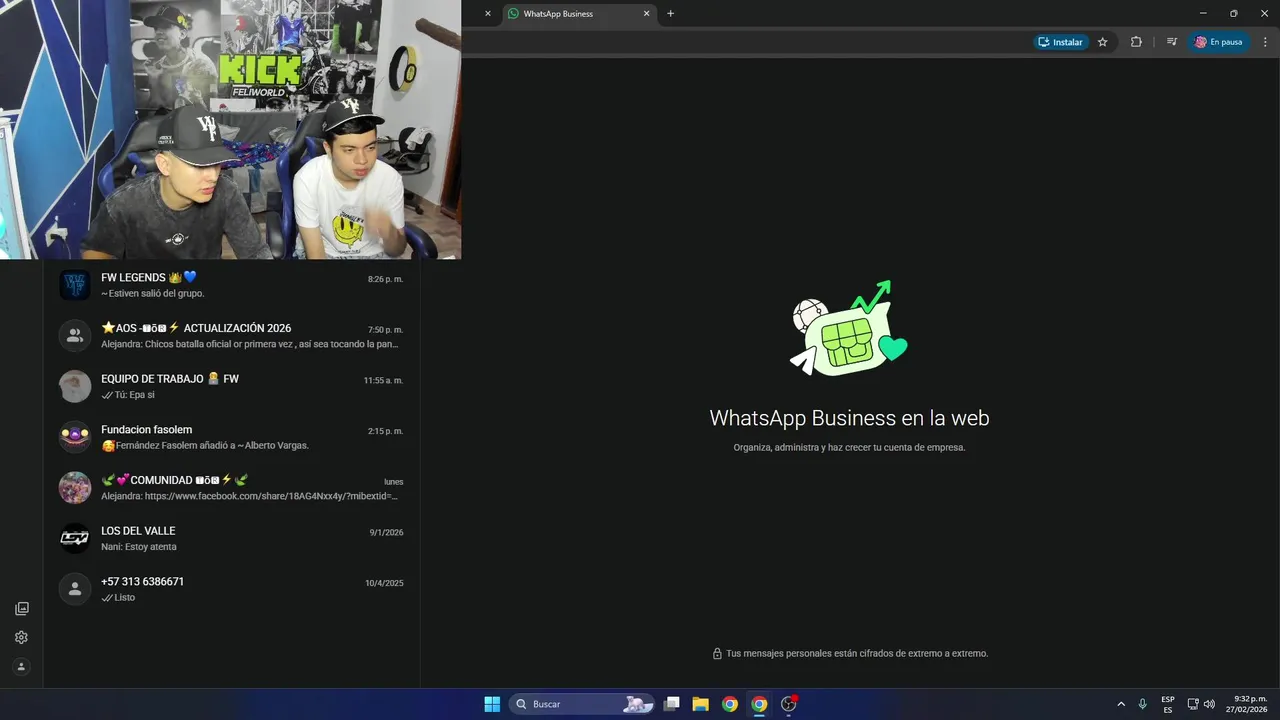Image resolution: width=1280 pixels, height=720 pixels.
Task: Click the facebook.com share link preview
Action: click(x=250, y=496)
